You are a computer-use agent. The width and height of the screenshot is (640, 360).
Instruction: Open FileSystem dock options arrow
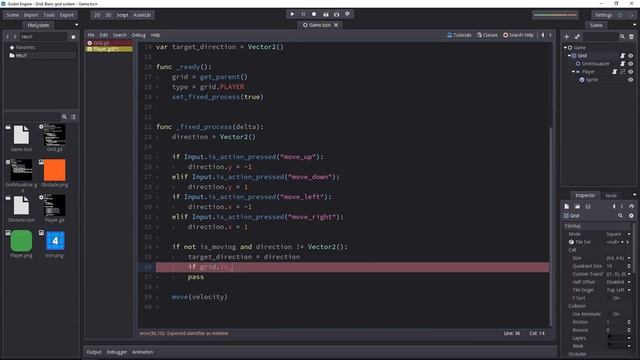[x=76, y=25]
